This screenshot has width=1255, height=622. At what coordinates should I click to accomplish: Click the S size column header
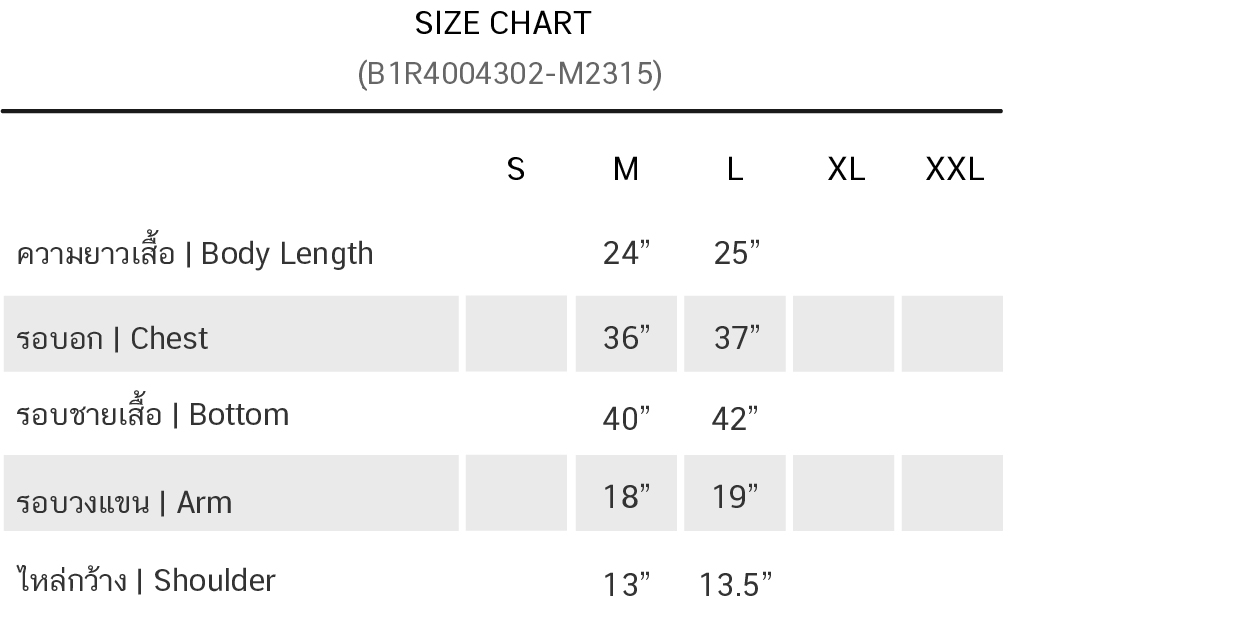(x=516, y=169)
